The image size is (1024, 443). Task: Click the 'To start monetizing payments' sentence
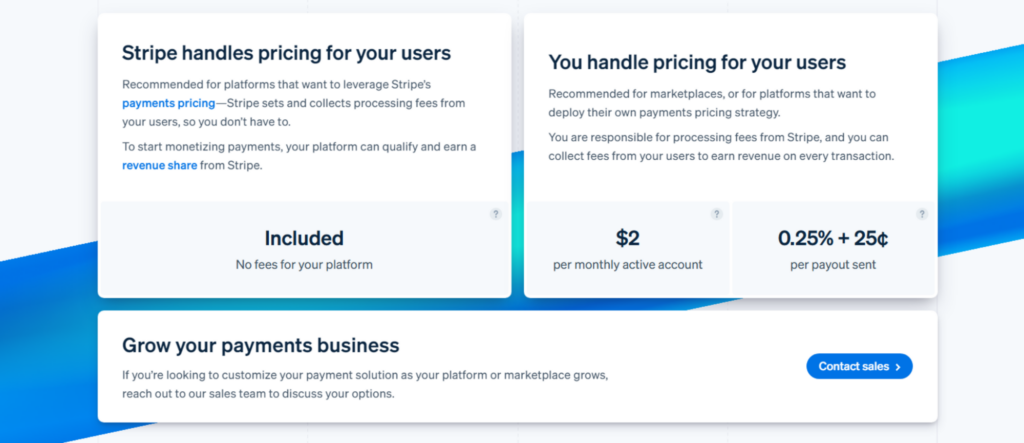pos(299,147)
